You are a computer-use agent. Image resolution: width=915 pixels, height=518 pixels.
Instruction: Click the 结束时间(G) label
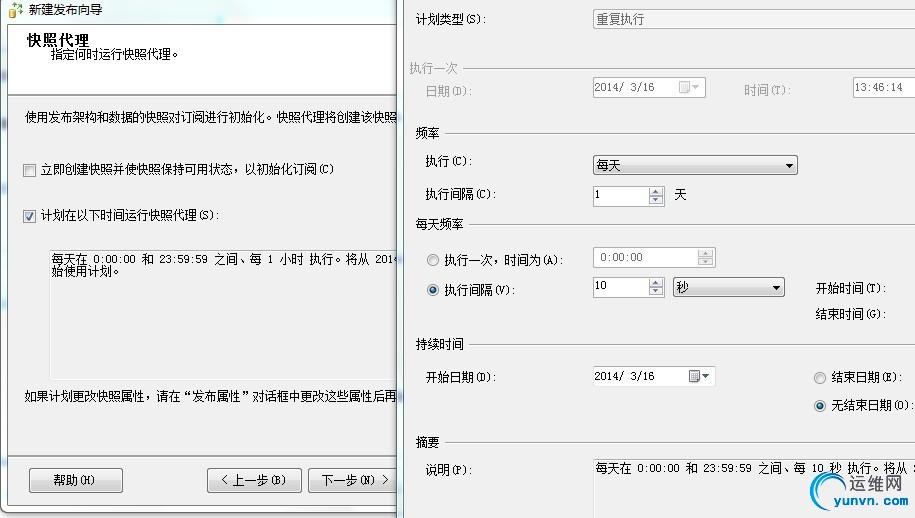point(851,314)
